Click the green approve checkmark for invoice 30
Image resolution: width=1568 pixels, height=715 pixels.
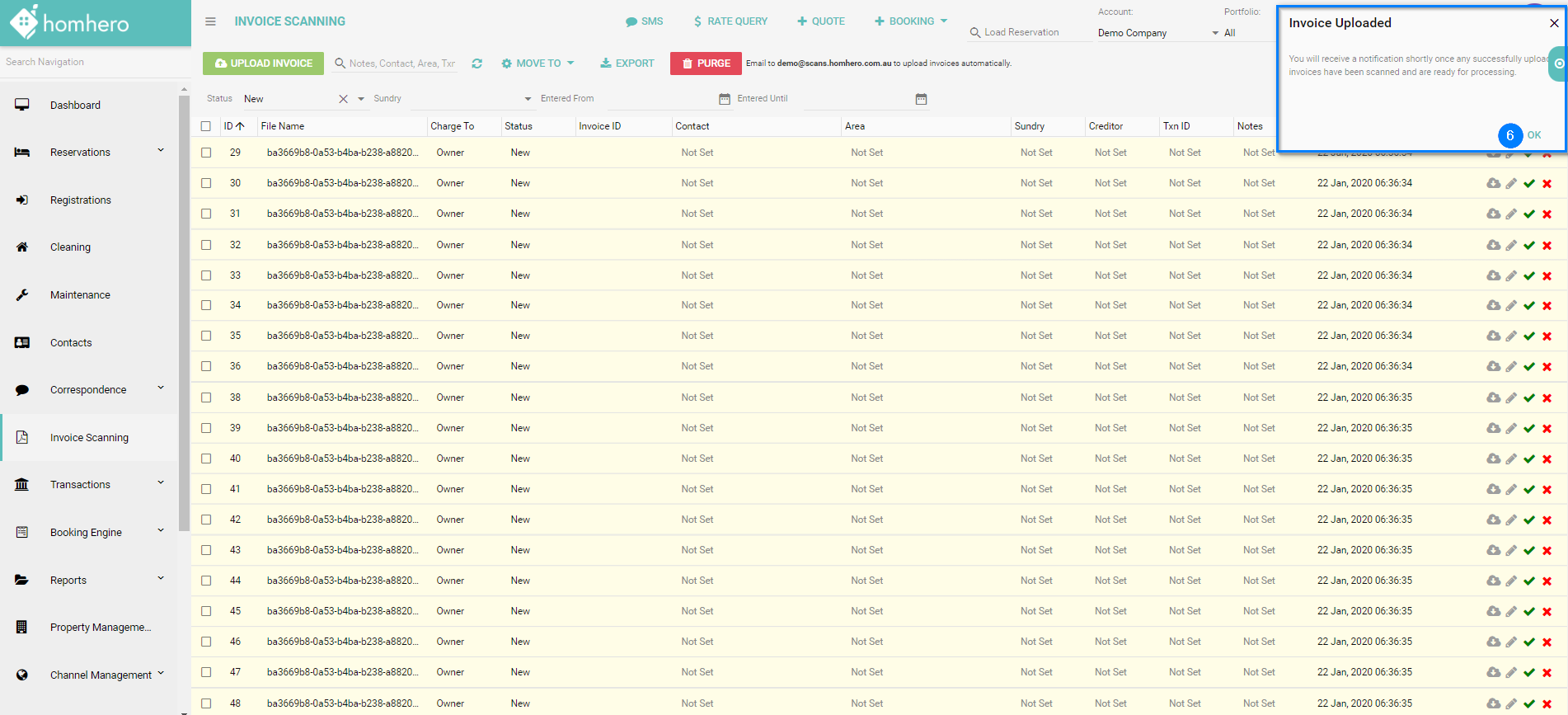point(1529,184)
